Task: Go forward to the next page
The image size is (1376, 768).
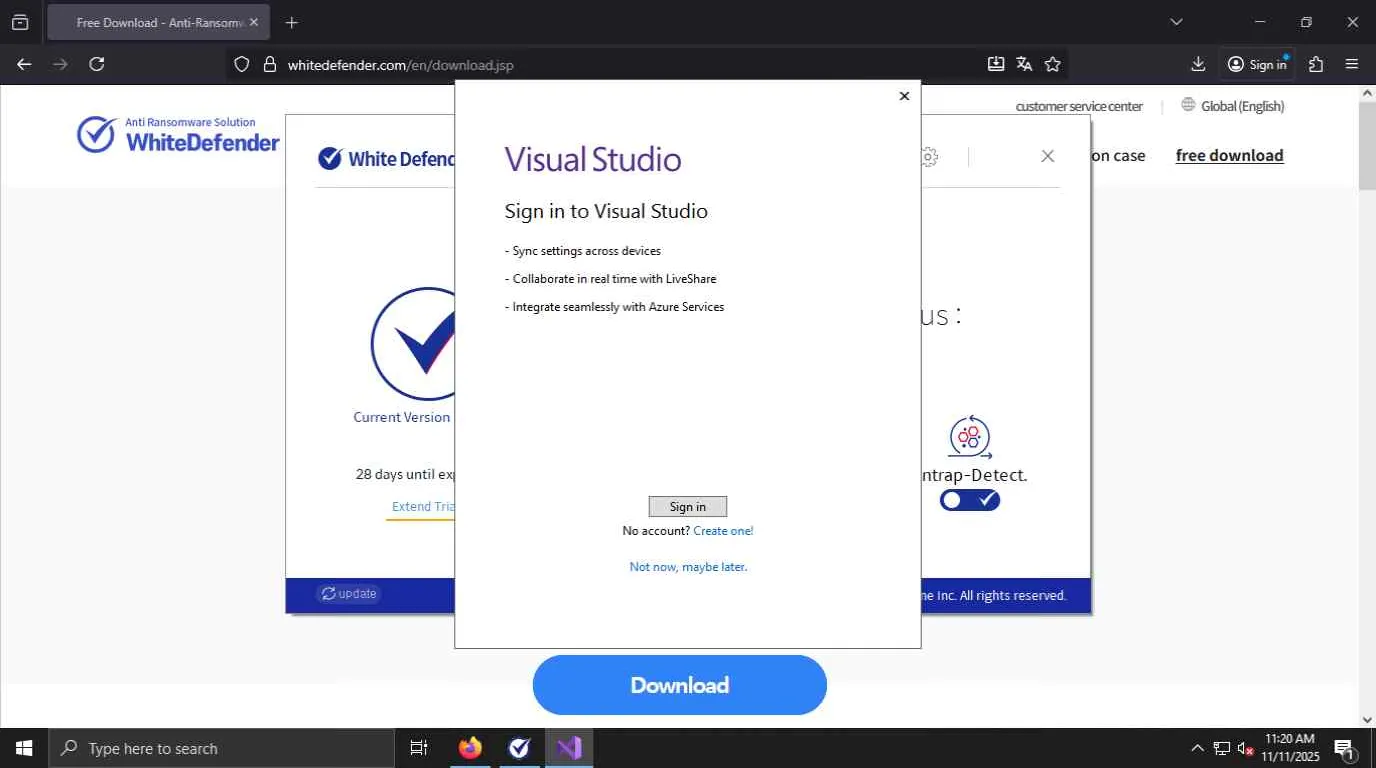Action: 60,64
